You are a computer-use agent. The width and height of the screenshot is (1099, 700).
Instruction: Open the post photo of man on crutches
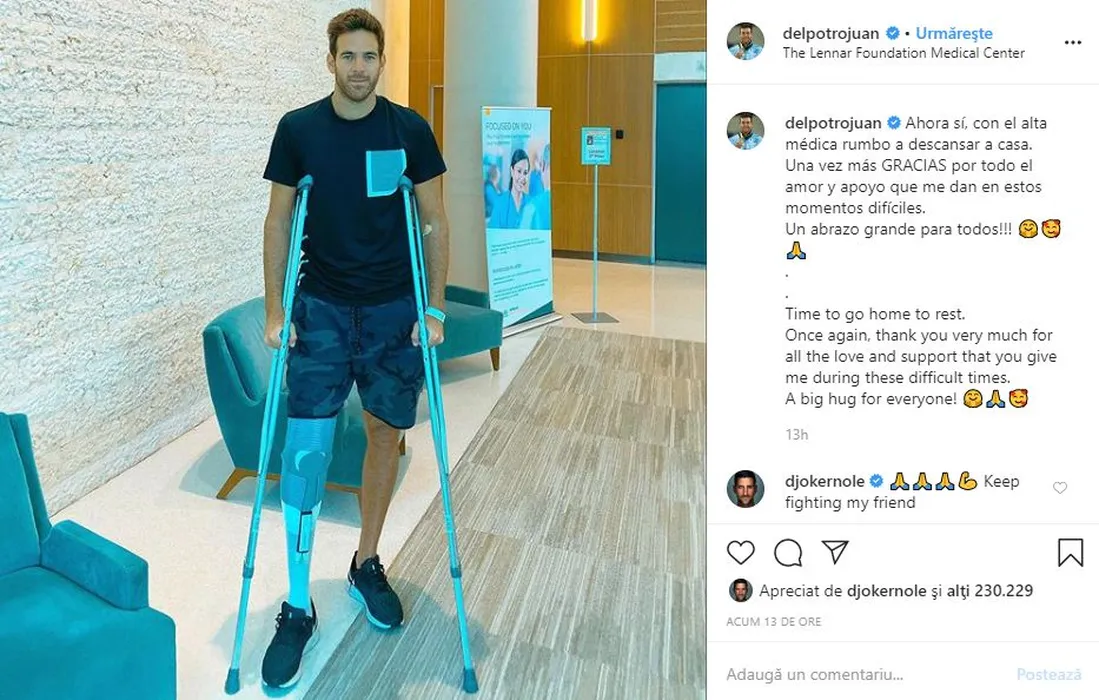[353, 350]
